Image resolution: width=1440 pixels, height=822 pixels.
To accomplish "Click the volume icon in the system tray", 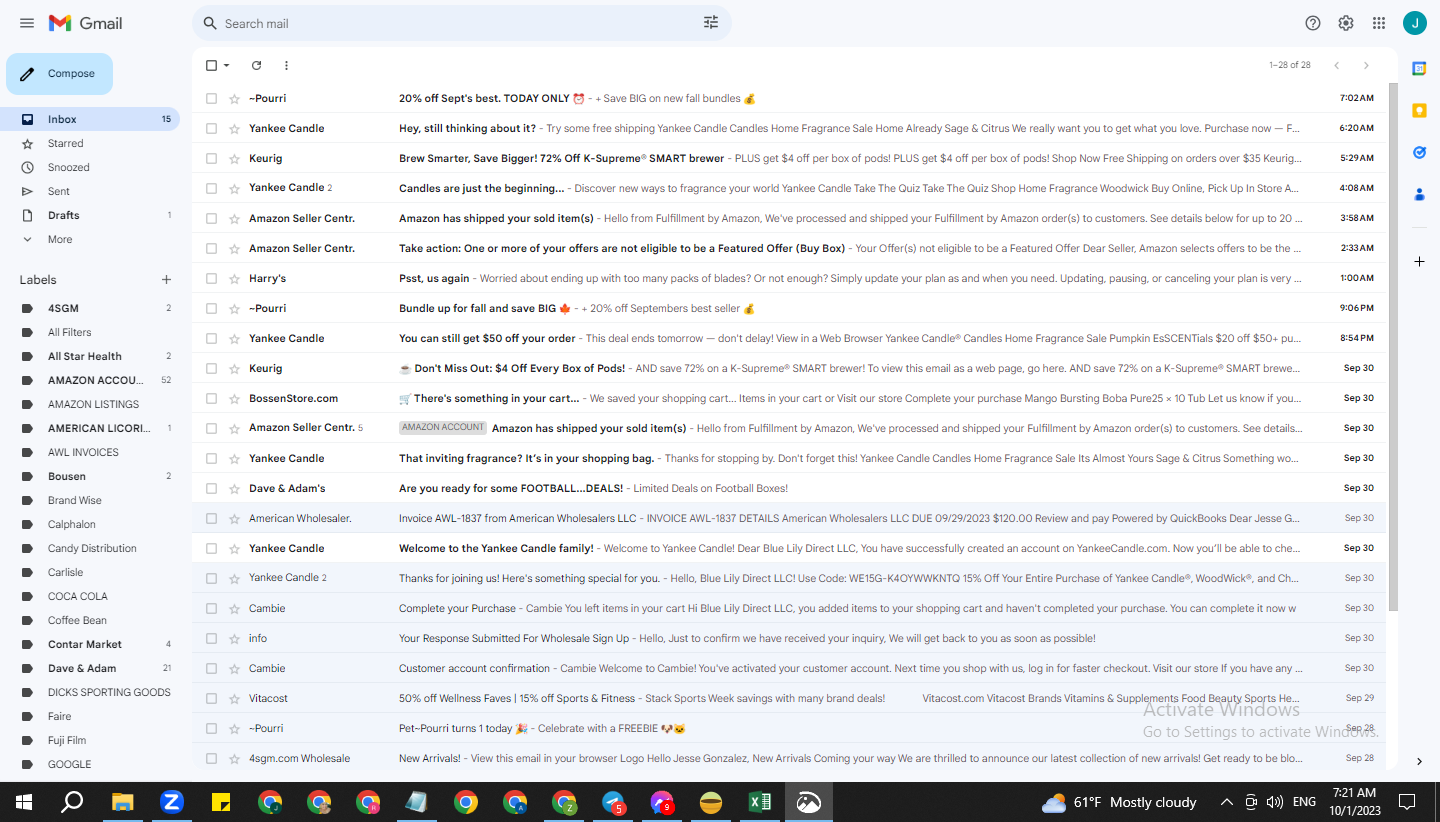I will pyautogui.click(x=1274, y=802).
